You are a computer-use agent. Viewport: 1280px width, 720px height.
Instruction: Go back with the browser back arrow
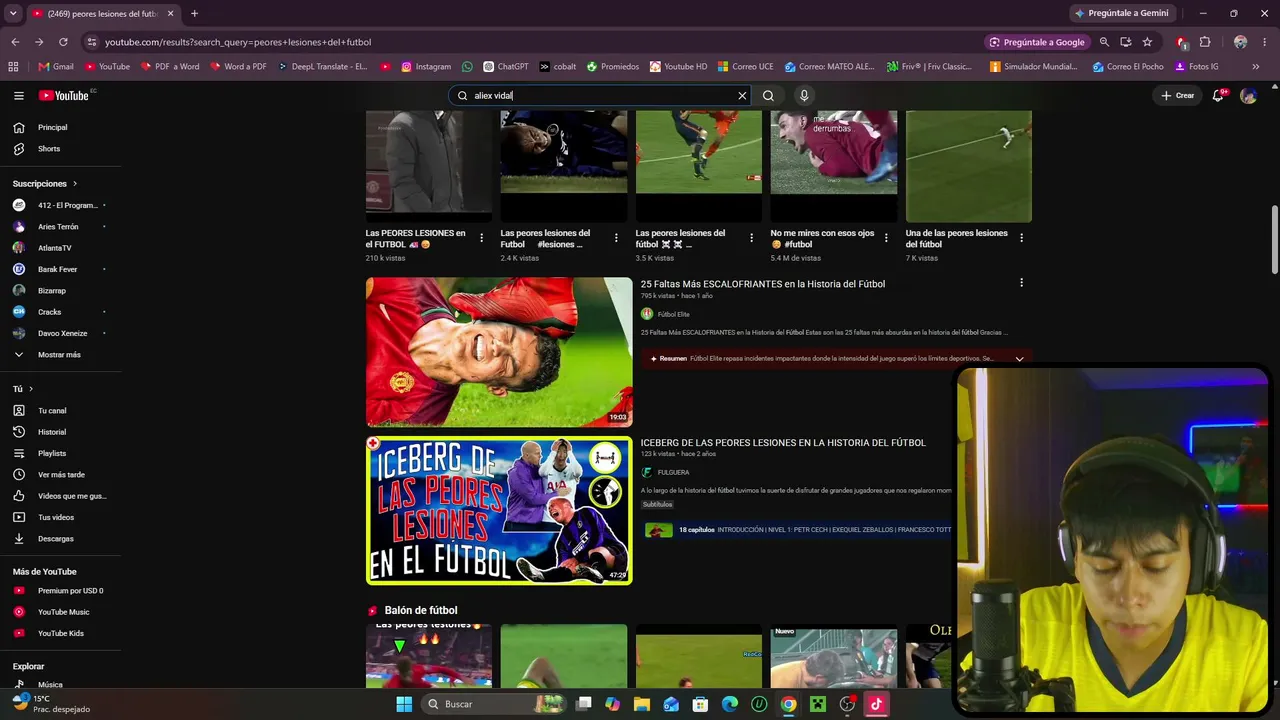tap(15, 42)
